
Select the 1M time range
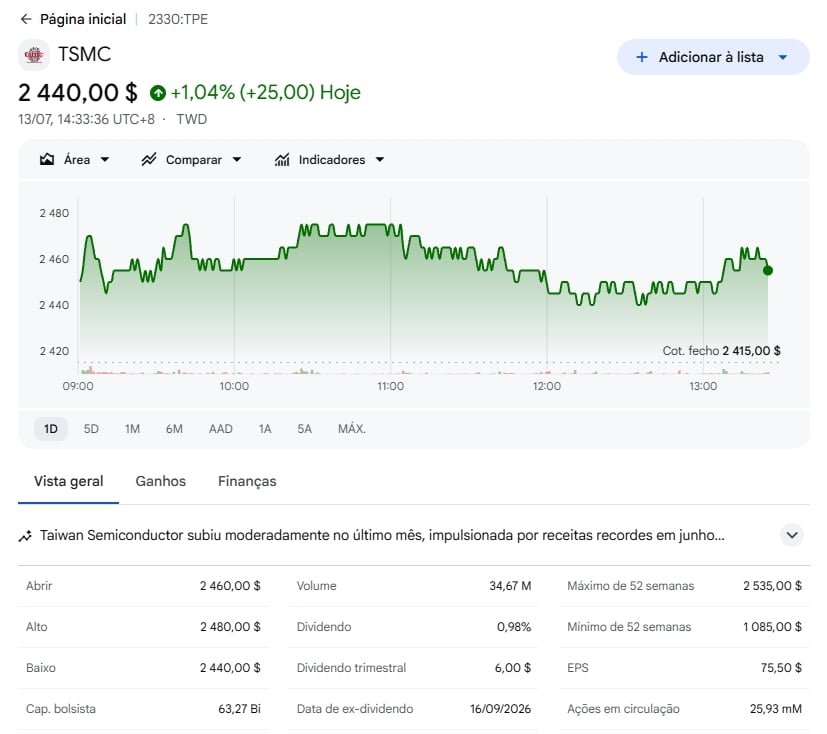(132, 429)
